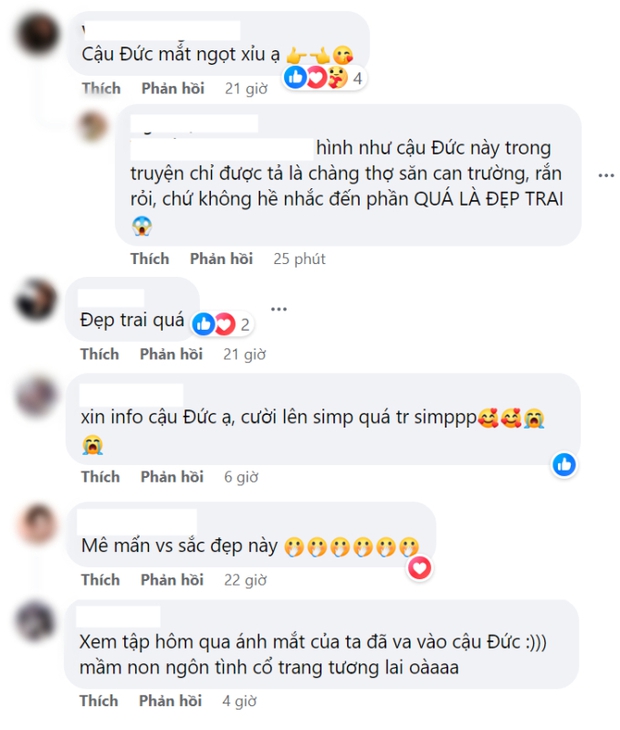
Task: Open the '6 giờ' timestamp link
Action: pyautogui.click(x=241, y=477)
